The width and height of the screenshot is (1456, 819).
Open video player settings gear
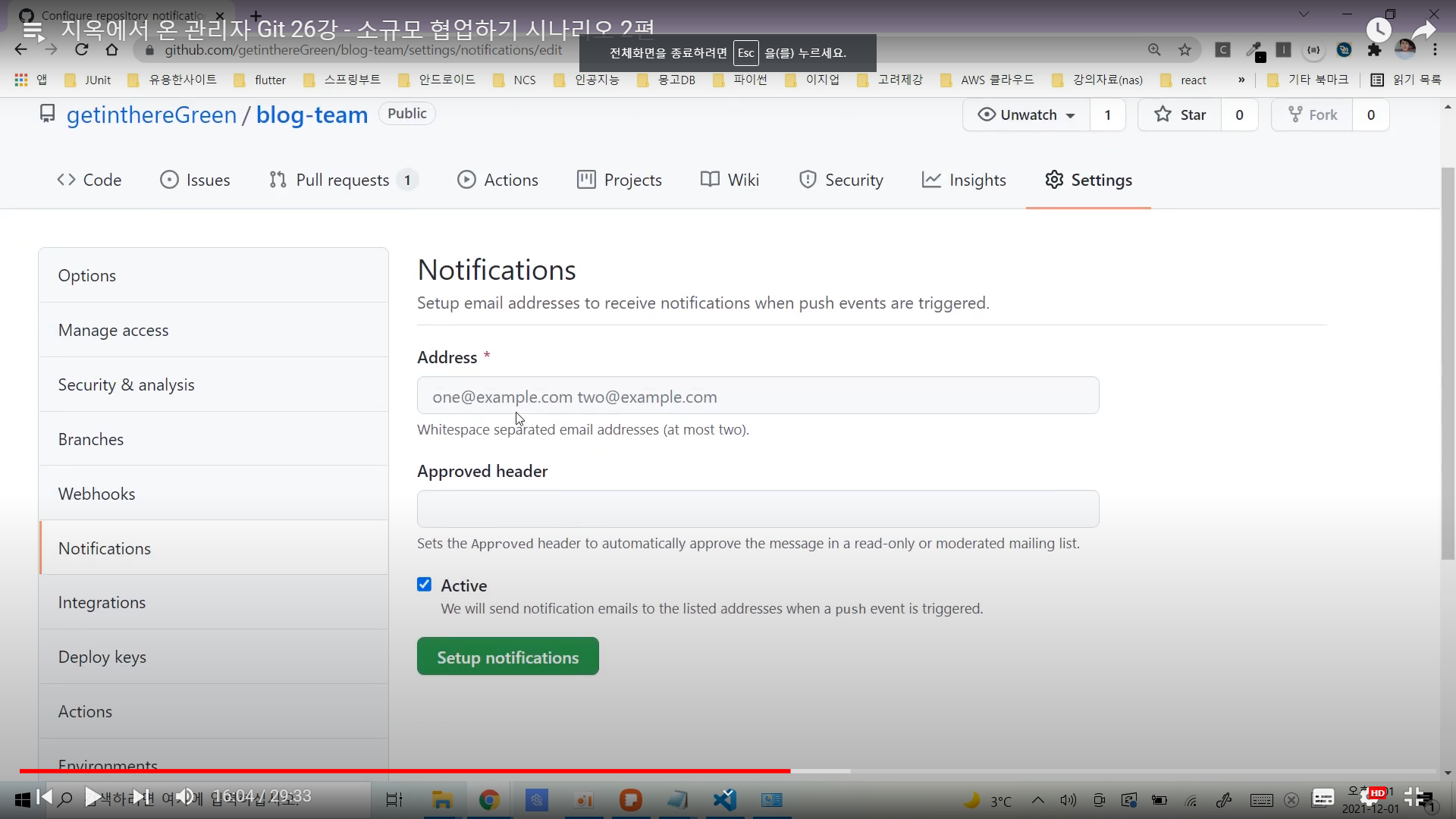(1371, 797)
